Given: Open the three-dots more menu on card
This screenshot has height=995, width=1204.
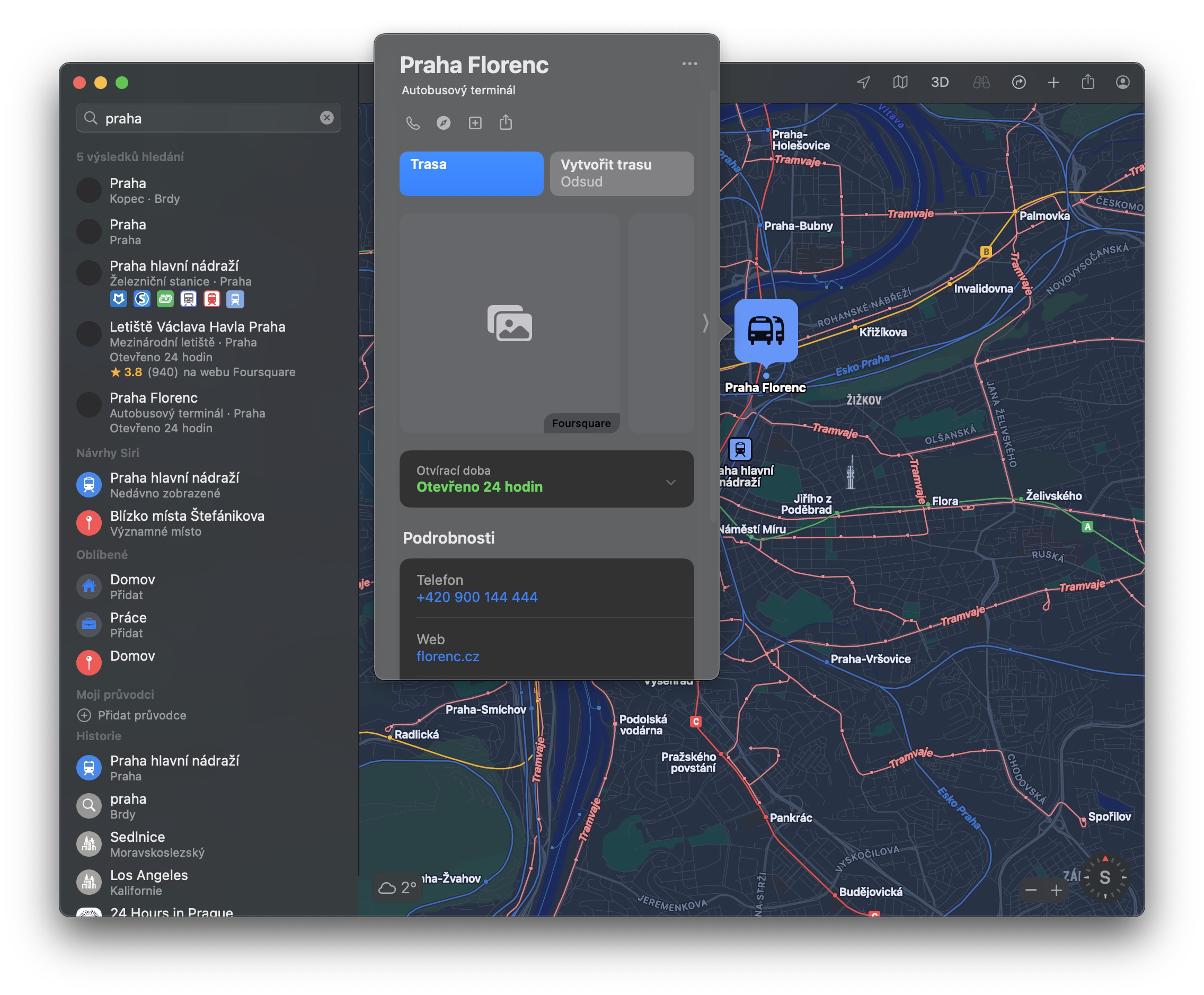Looking at the screenshot, I should [x=689, y=64].
